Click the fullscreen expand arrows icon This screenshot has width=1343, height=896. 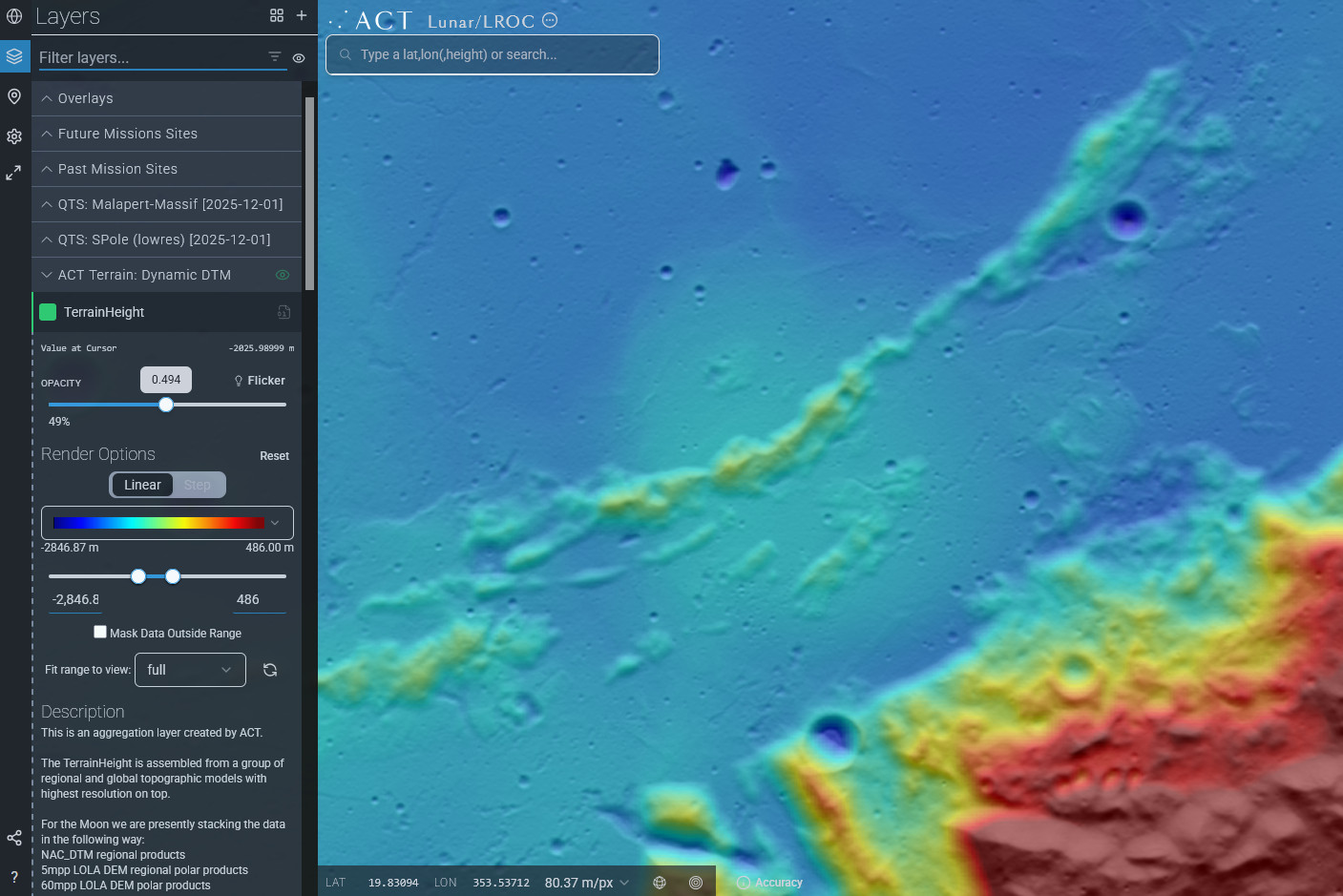13,173
